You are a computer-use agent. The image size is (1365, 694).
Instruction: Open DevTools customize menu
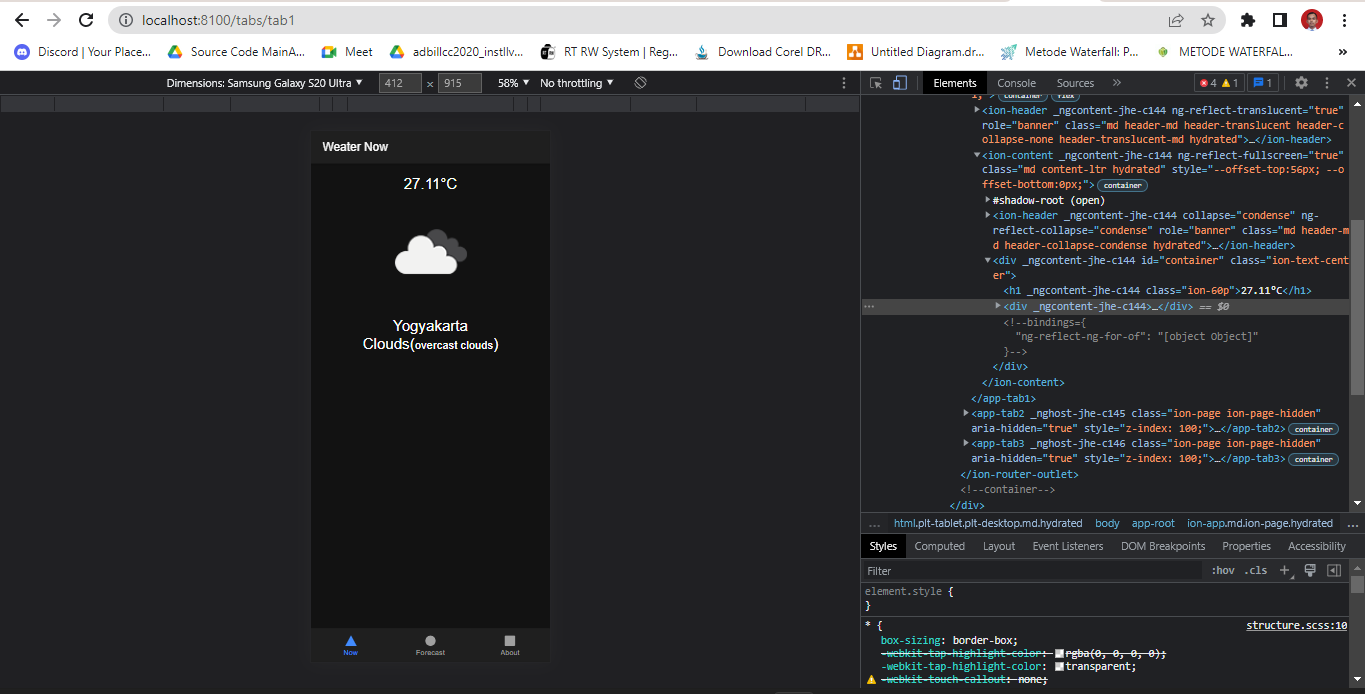1327,83
